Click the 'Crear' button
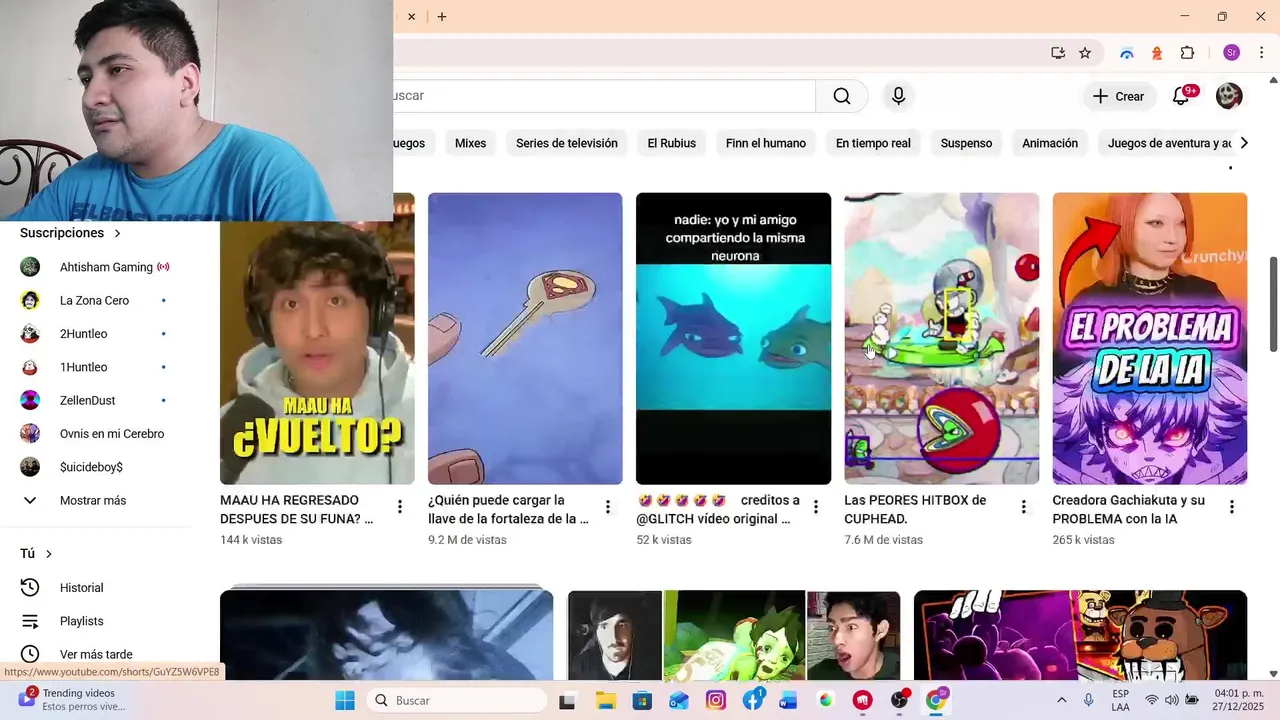 click(x=1118, y=96)
